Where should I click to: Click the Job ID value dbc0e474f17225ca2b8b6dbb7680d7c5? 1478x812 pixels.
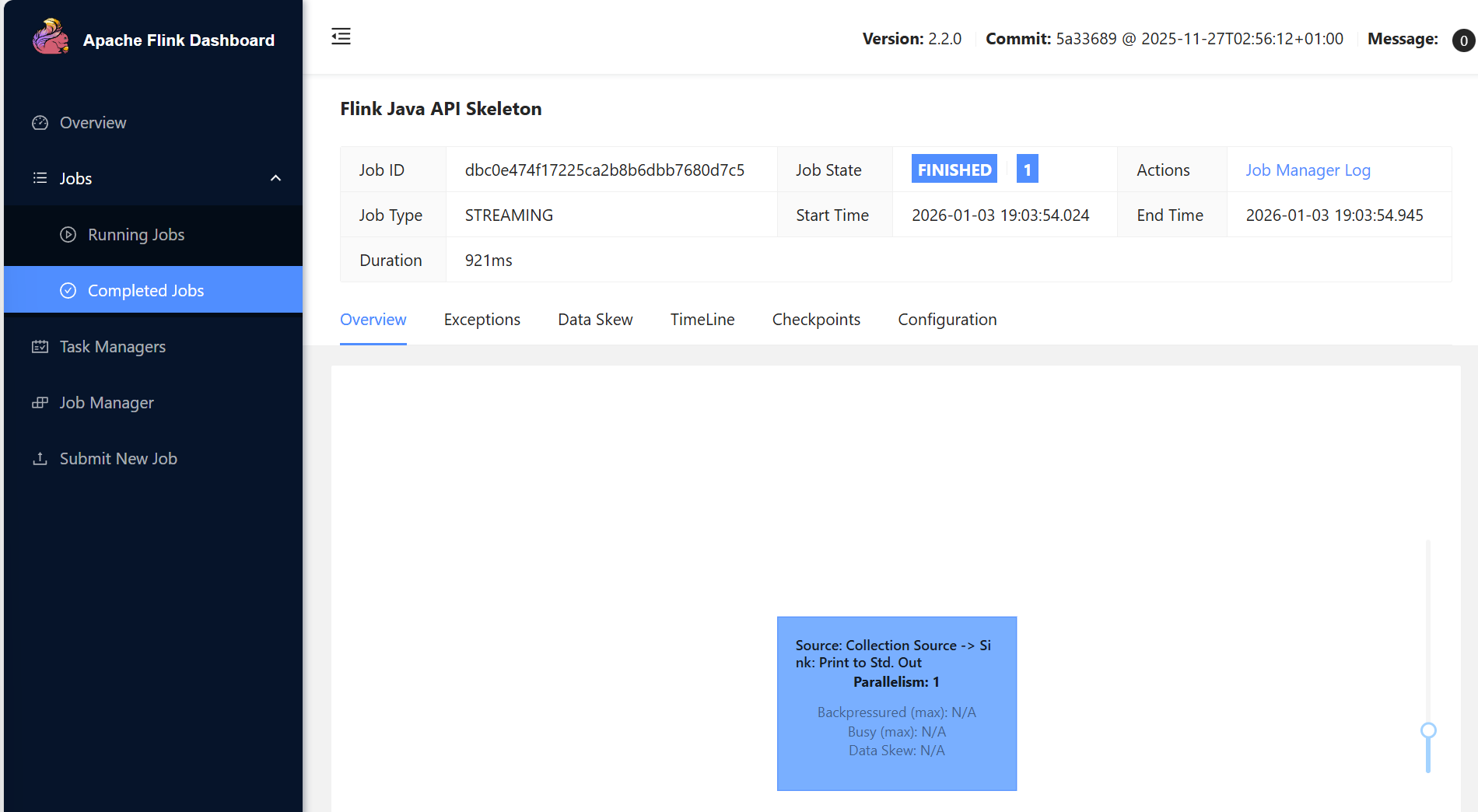(x=604, y=170)
